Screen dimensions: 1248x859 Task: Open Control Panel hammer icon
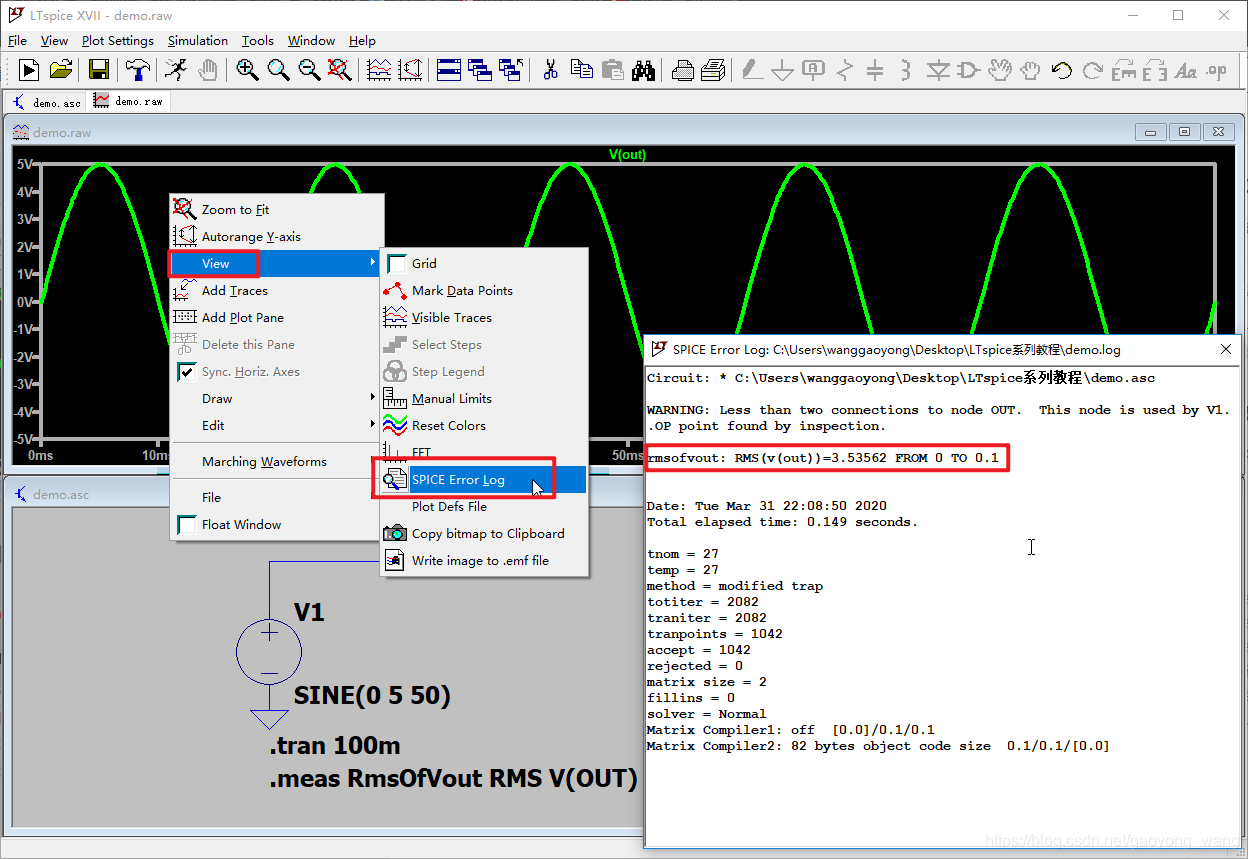(138, 70)
